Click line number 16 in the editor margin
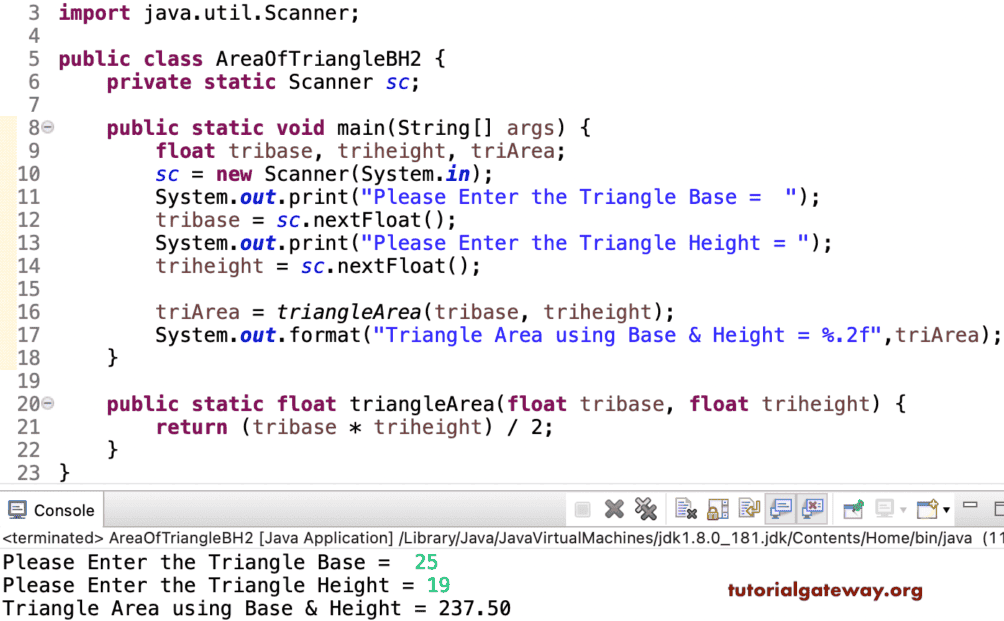 pyautogui.click(x=30, y=312)
